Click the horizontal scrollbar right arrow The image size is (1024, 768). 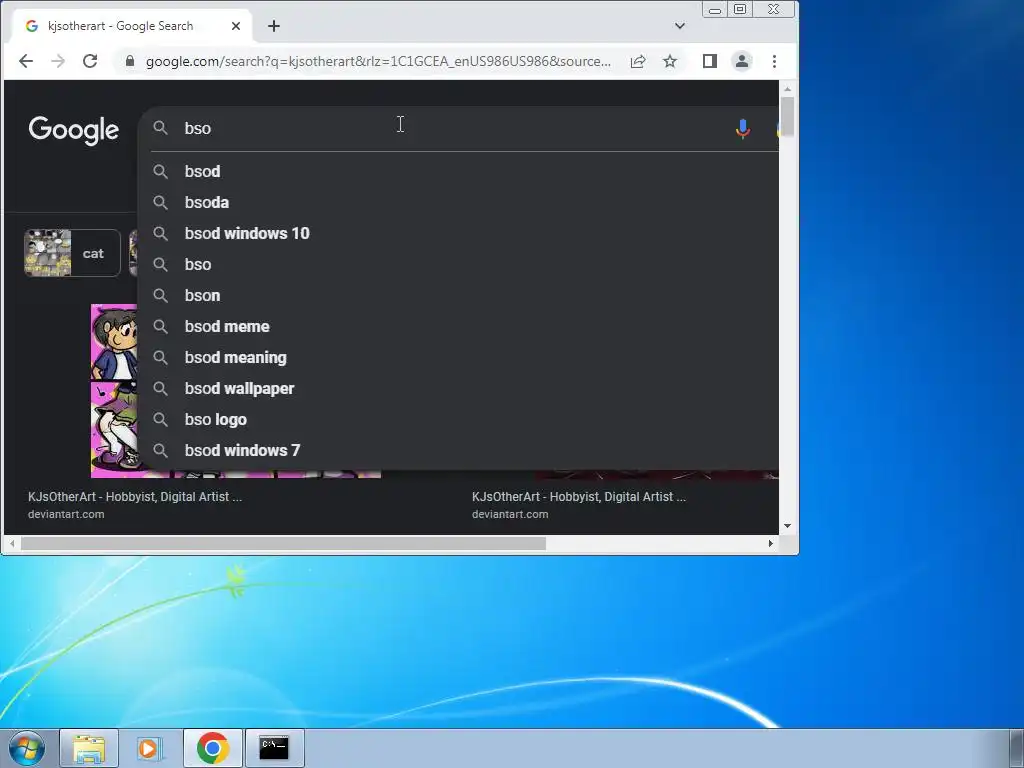coord(771,543)
